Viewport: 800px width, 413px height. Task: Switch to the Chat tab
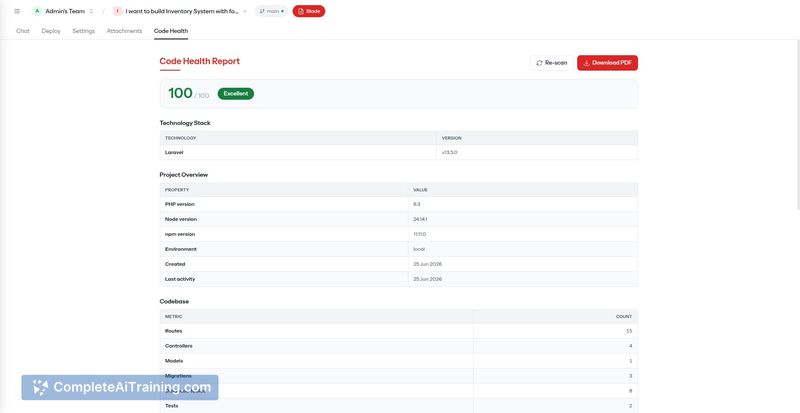tap(23, 31)
